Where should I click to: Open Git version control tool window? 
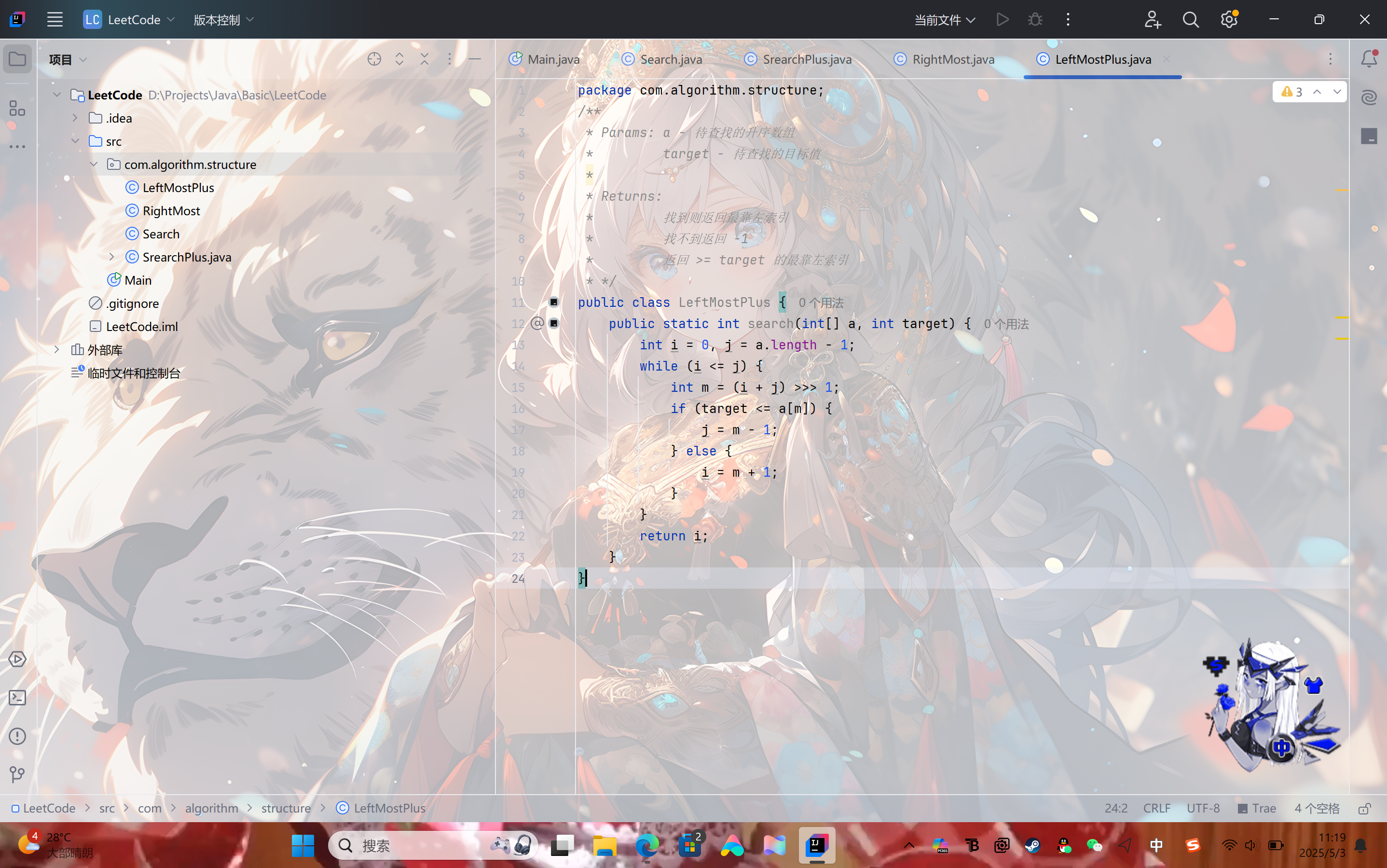click(x=17, y=774)
